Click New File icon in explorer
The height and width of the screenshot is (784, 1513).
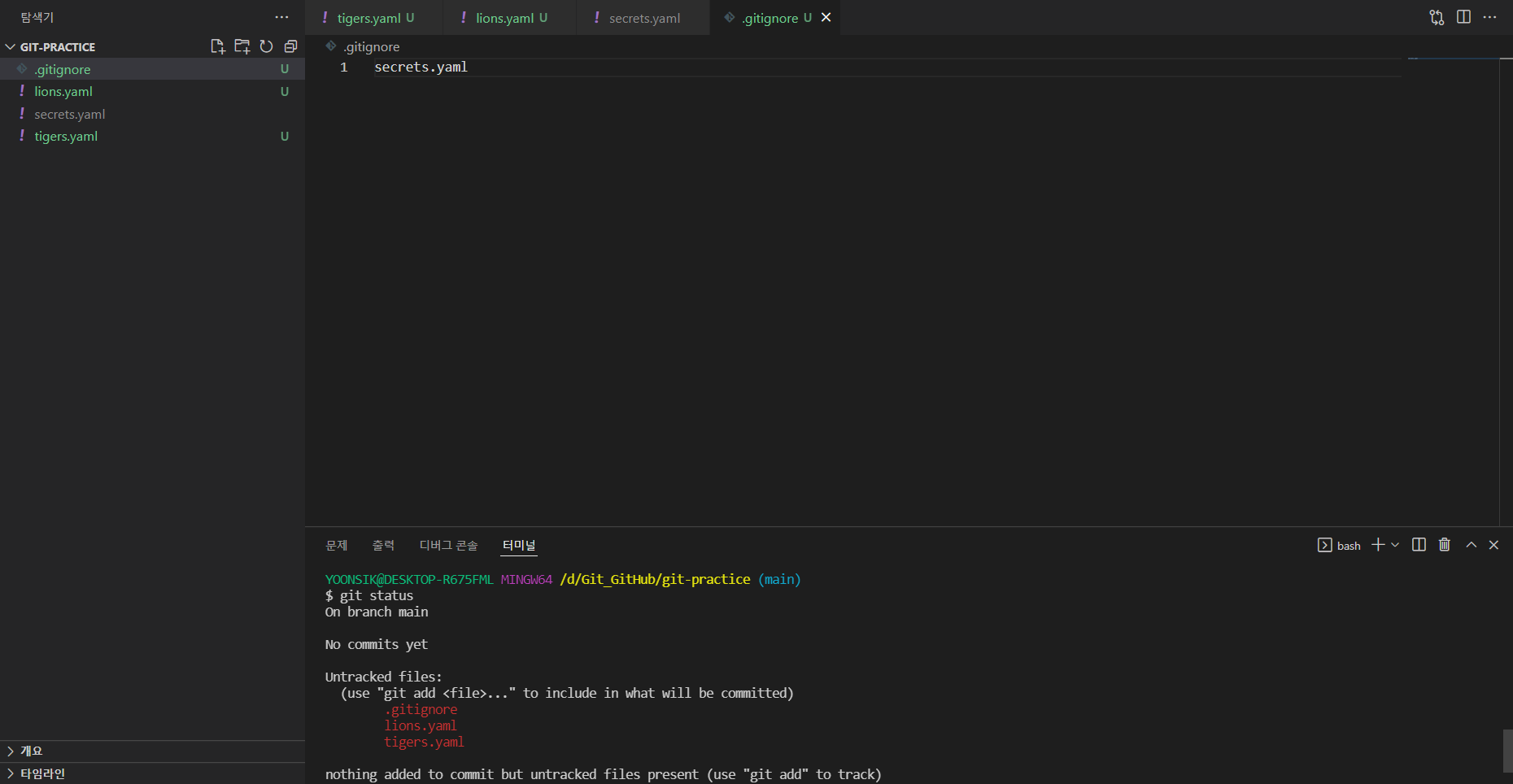click(217, 46)
